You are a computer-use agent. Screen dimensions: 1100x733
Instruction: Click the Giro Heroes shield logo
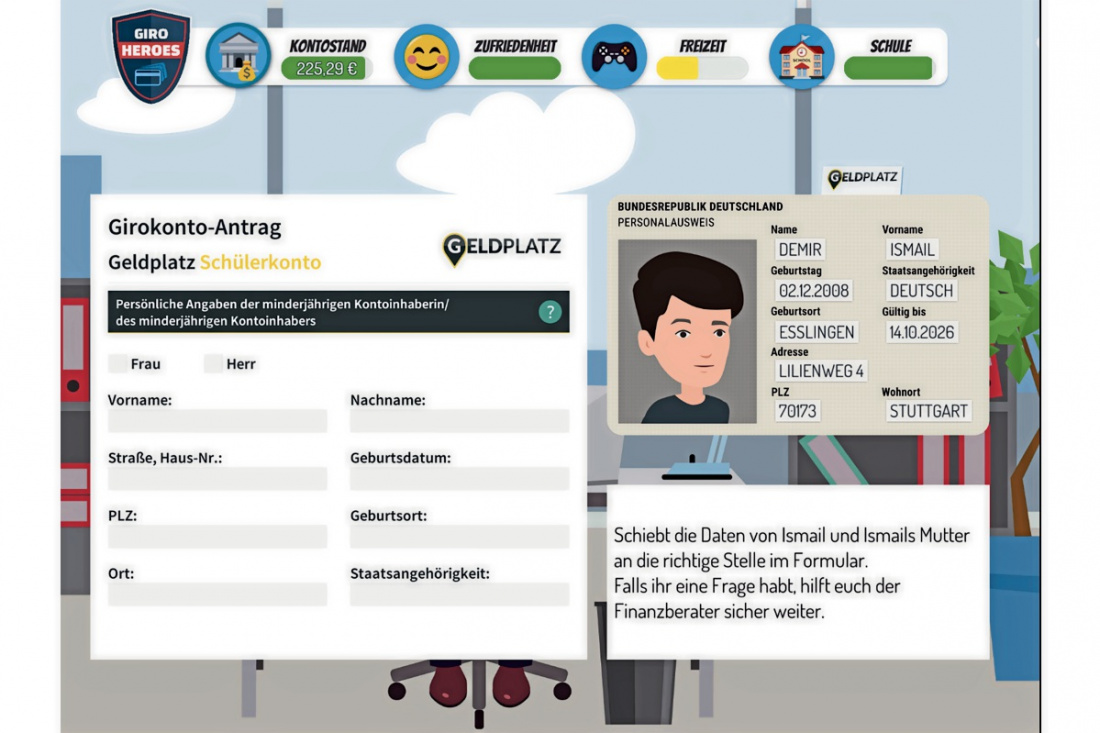(x=151, y=56)
